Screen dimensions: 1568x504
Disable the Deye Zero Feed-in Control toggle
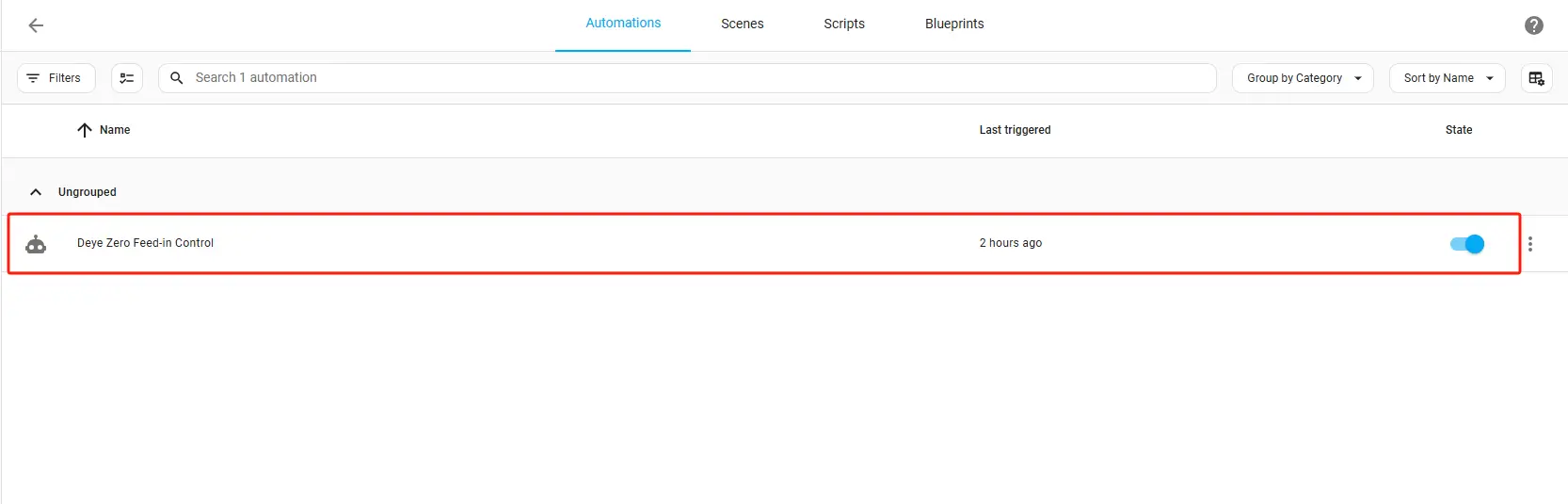pos(1466,244)
